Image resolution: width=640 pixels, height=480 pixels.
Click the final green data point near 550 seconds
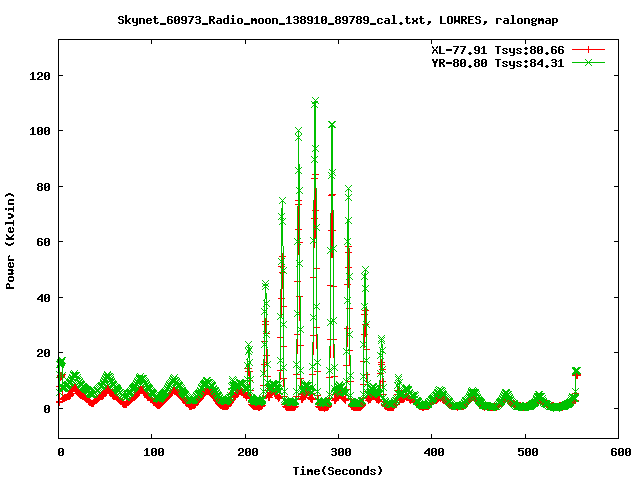point(575,372)
